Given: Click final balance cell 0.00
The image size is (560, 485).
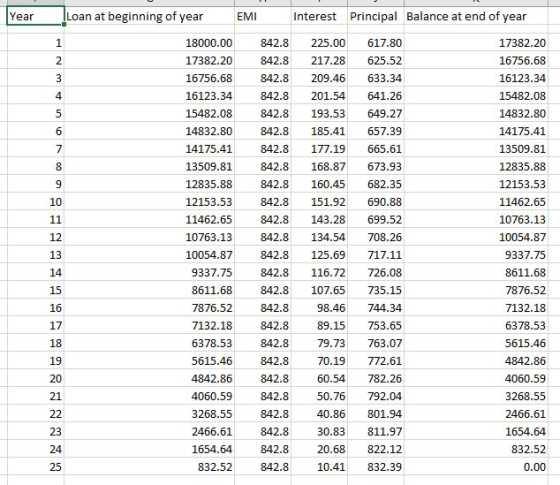Looking at the screenshot, I should (476, 467).
